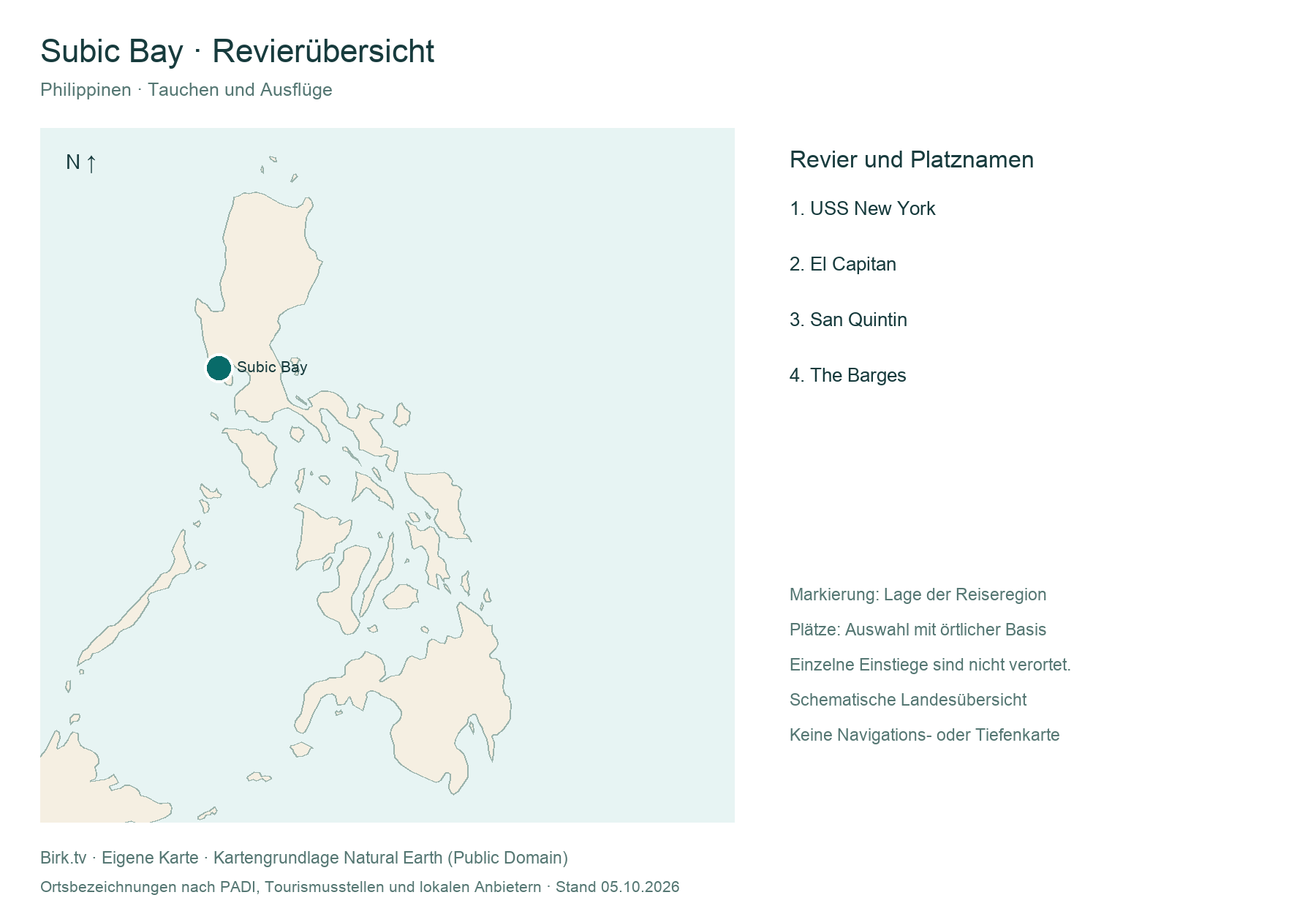Click note 'Markierung: Lage der Reiseregion'
1316x914 pixels.
coord(918,594)
